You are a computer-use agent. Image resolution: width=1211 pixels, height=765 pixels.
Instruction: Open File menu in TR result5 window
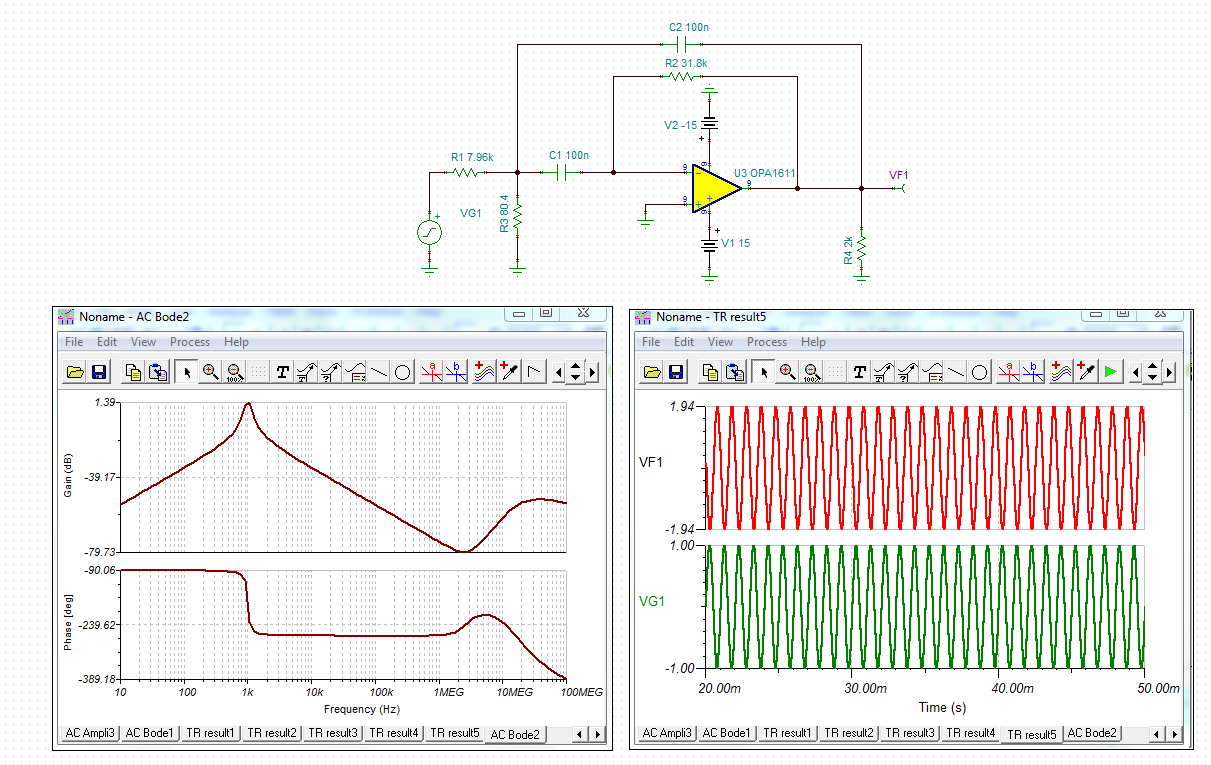[651, 342]
